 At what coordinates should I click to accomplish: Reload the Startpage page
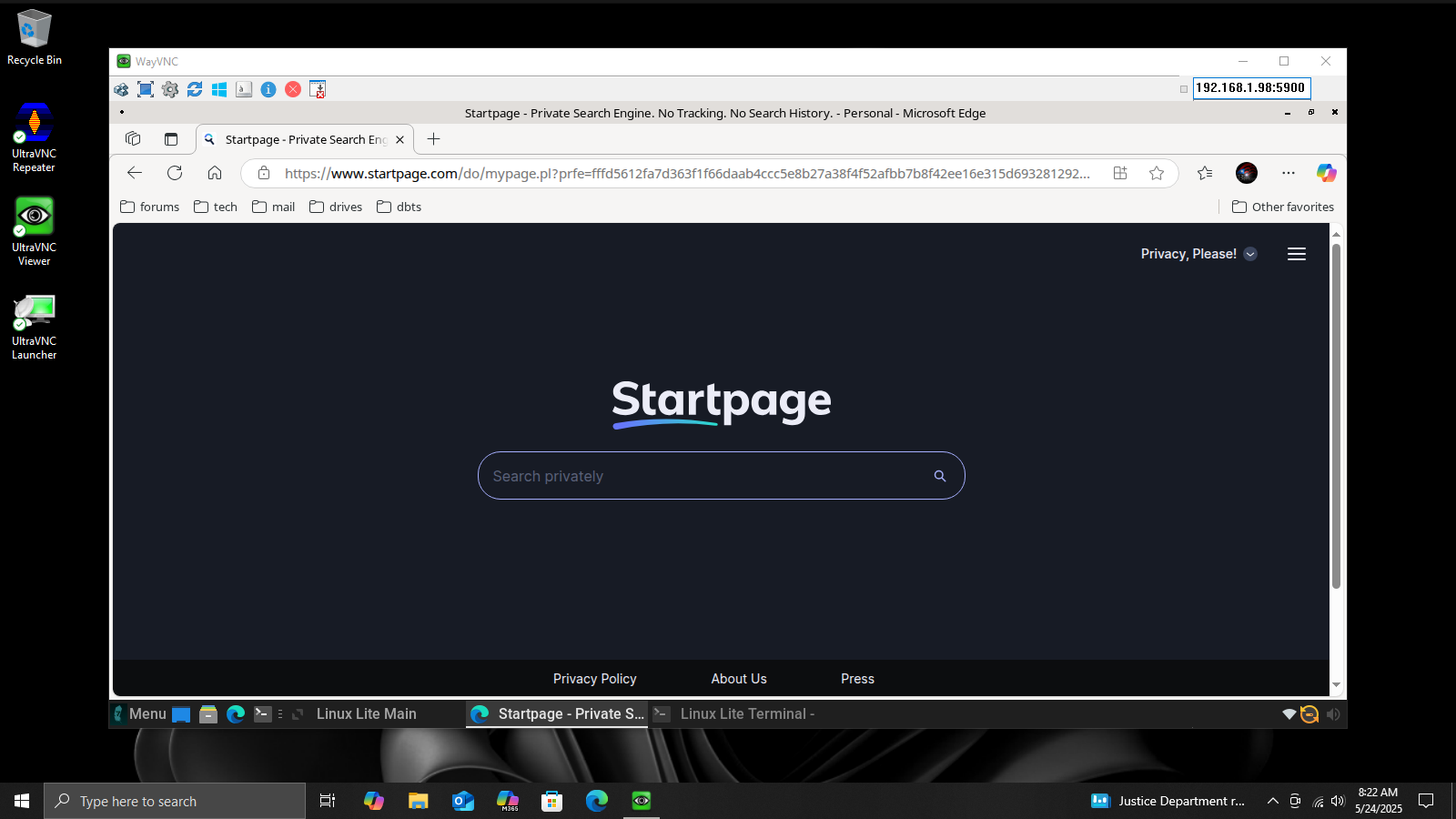click(175, 173)
